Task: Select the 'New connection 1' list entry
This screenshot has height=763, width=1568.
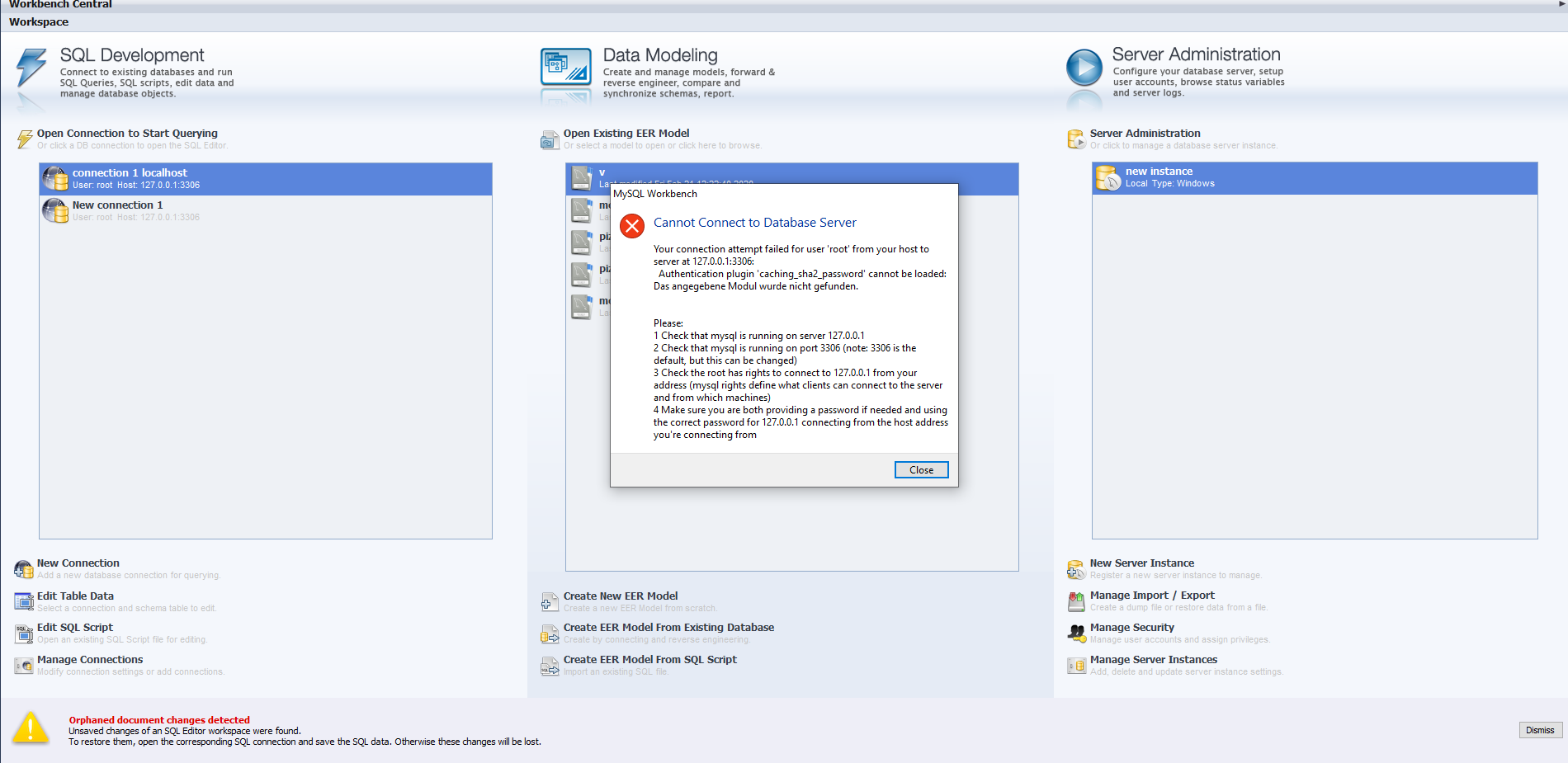Action: click(x=266, y=211)
